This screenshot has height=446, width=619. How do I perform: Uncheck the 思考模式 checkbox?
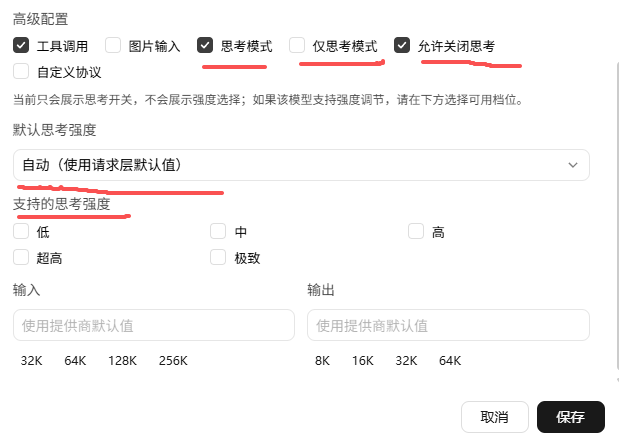click(205, 45)
